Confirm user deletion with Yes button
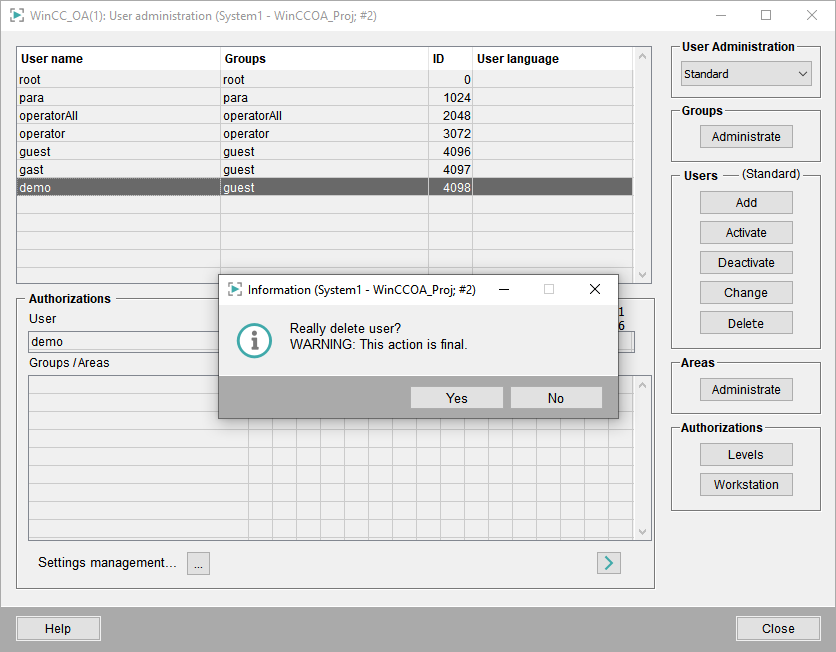This screenshot has width=836, height=652. (x=456, y=398)
